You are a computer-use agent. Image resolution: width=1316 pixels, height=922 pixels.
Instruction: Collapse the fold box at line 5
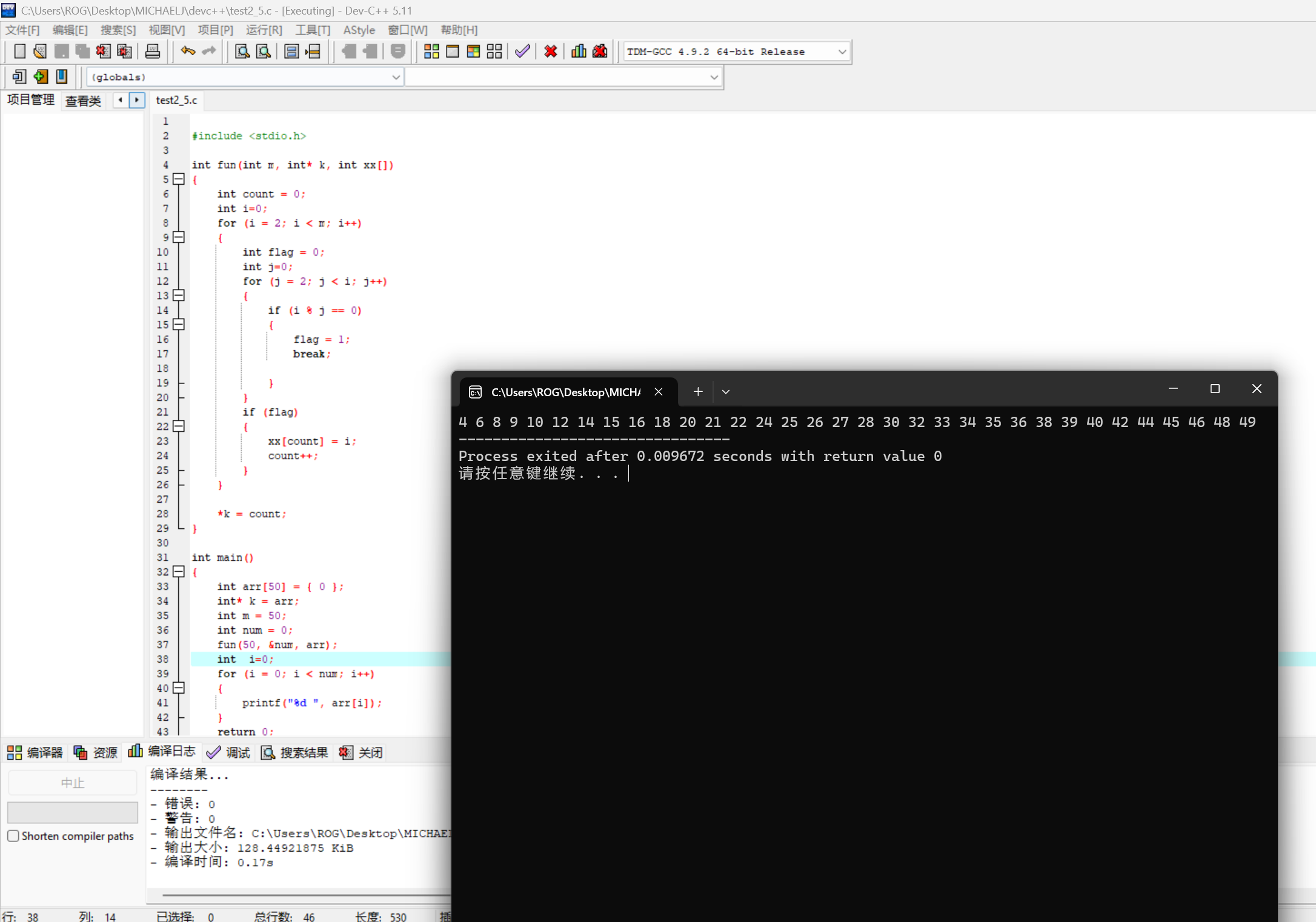coord(178,179)
